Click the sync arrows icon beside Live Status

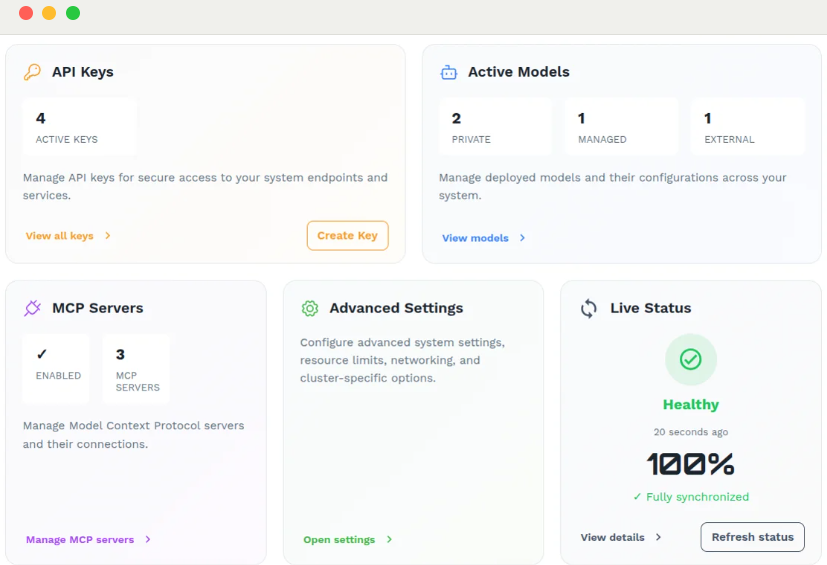(x=589, y=309)
